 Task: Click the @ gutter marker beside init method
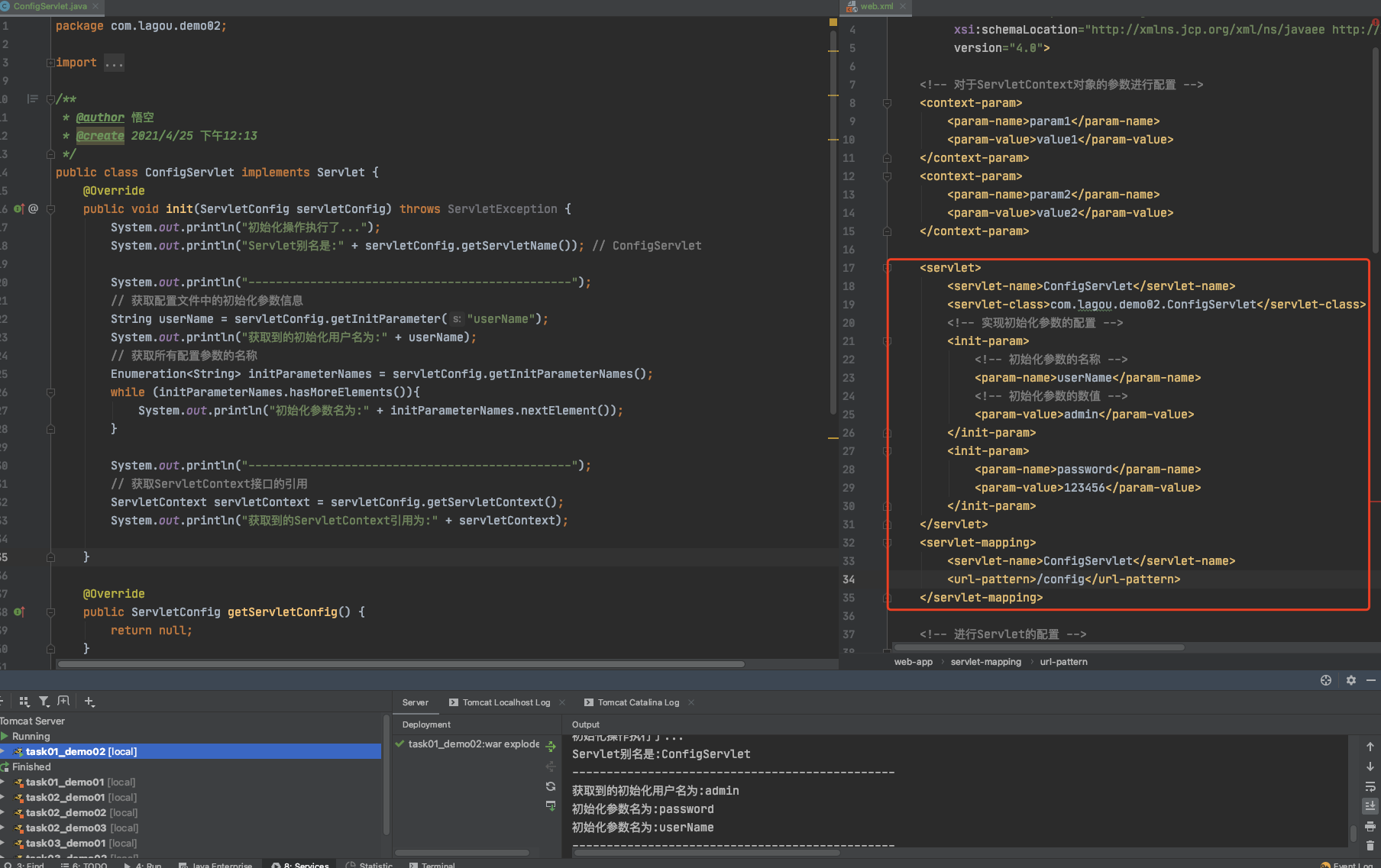(x=34, y=208)
